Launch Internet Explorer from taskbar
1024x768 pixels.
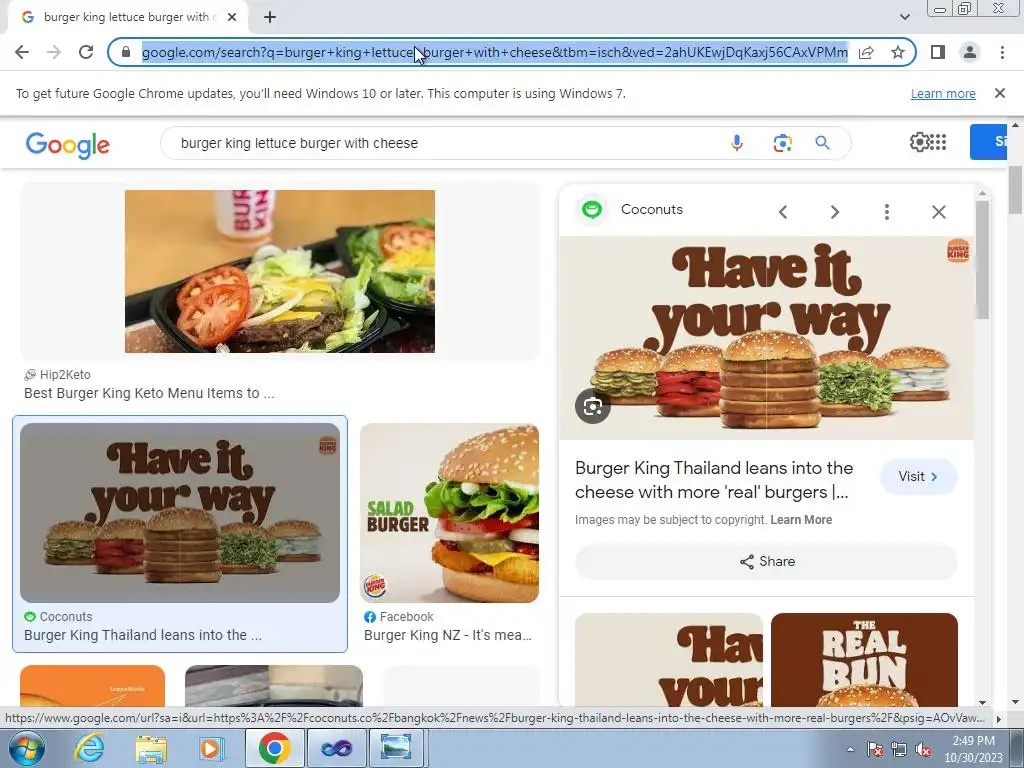[89, 748]
